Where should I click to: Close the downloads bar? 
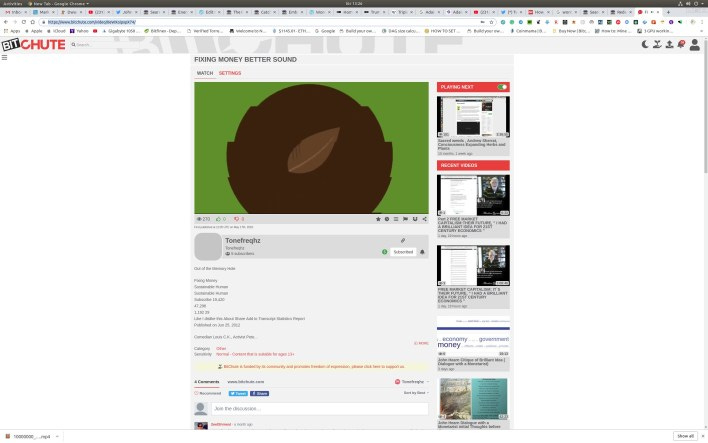point(703,436)
